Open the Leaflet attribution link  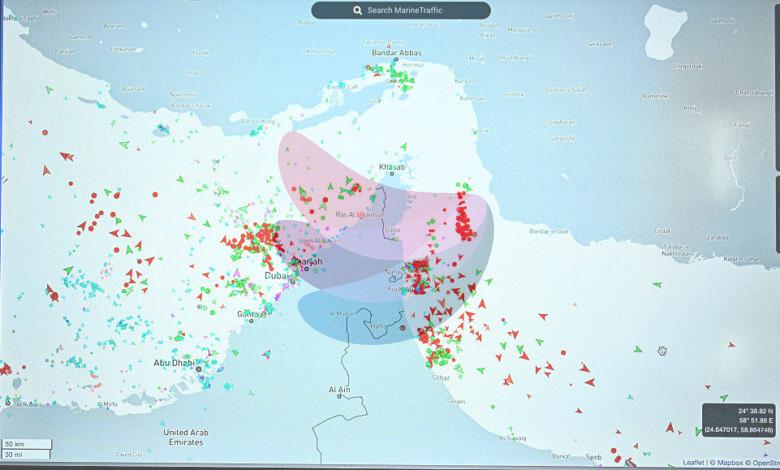pos(693,463)
